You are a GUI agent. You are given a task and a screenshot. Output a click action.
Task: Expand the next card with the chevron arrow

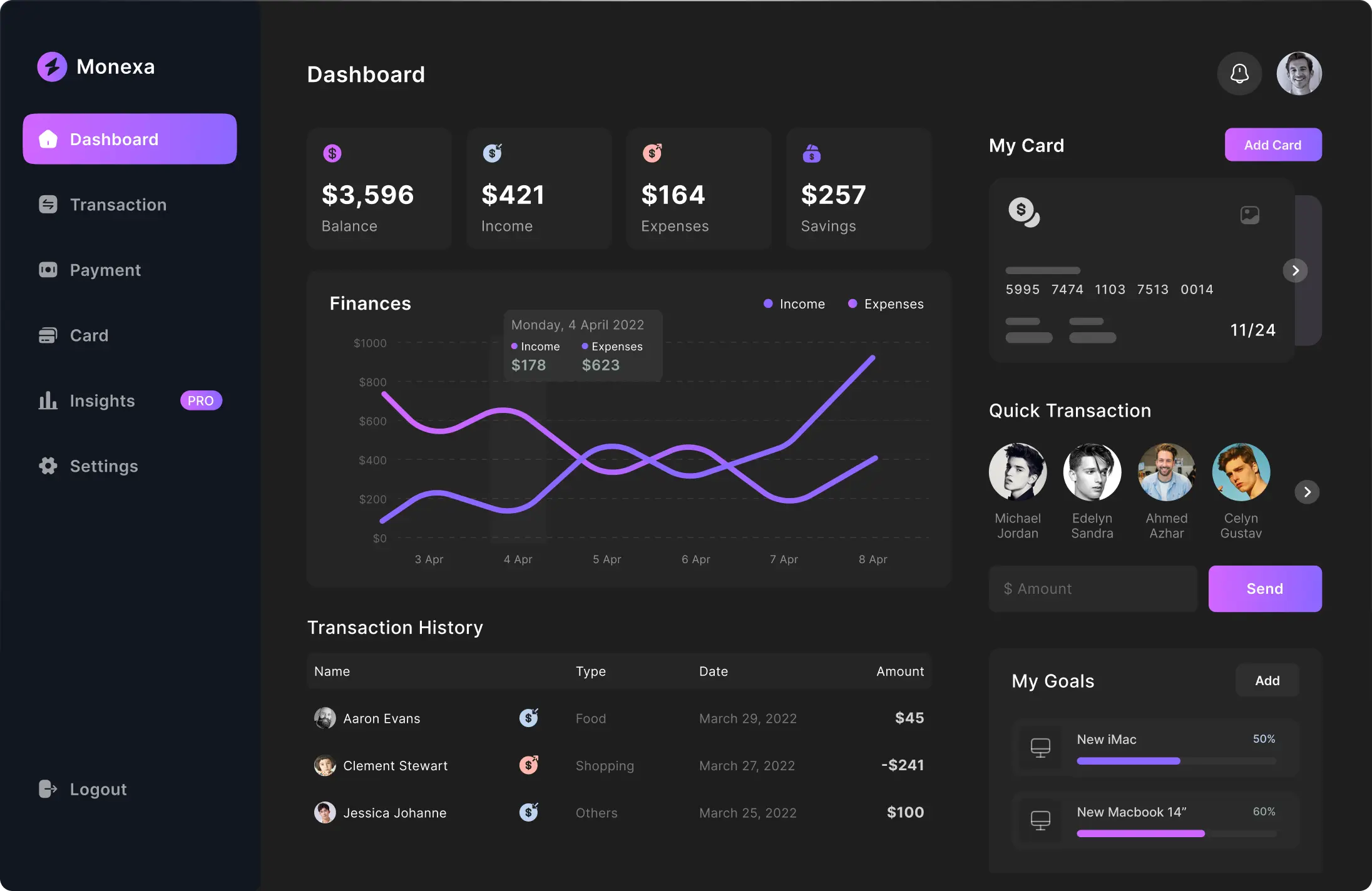pyautogui.click(x=1296, y=270)
